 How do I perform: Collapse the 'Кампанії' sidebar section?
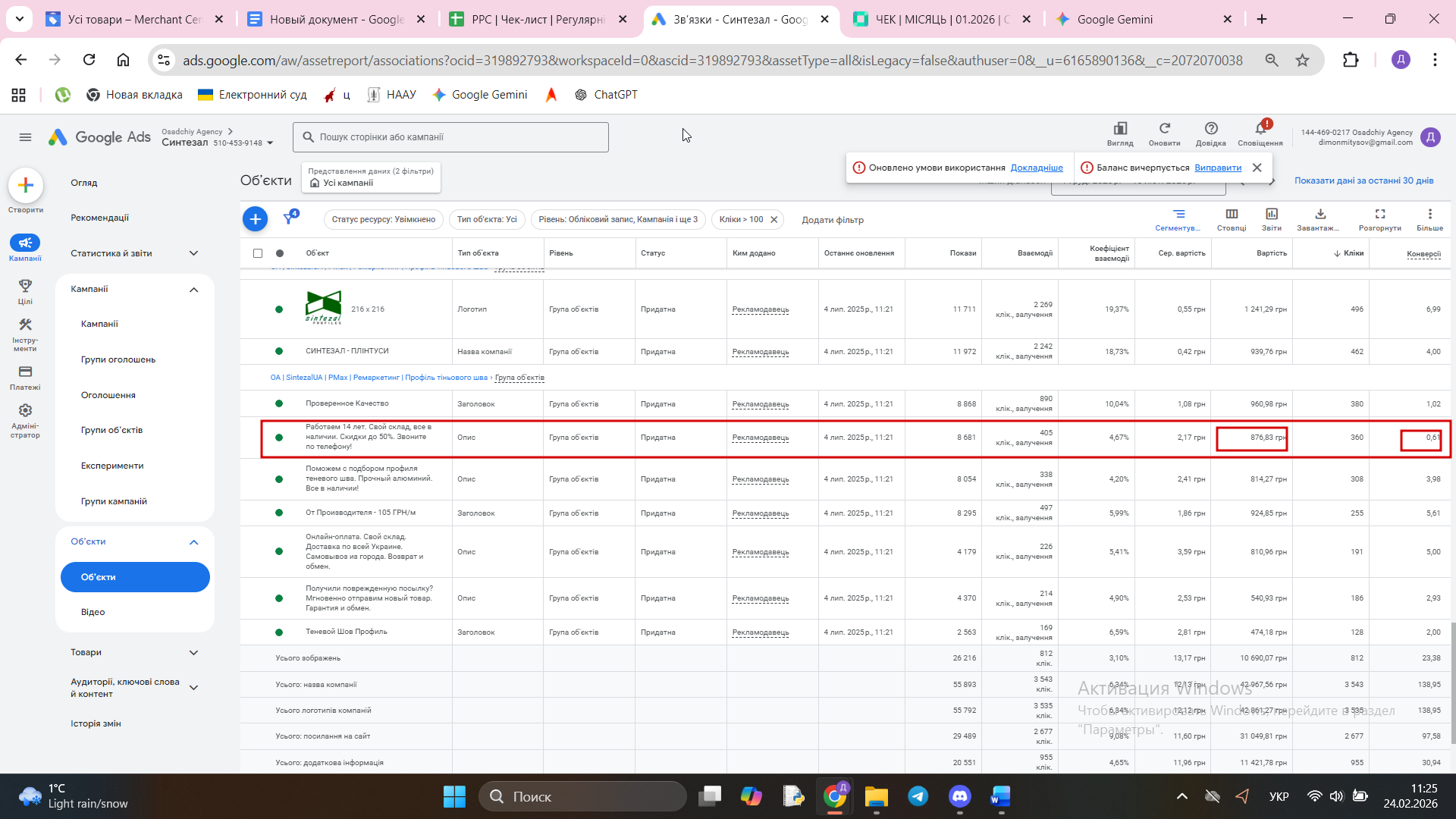pyautogui.click(x=193, y=289)
